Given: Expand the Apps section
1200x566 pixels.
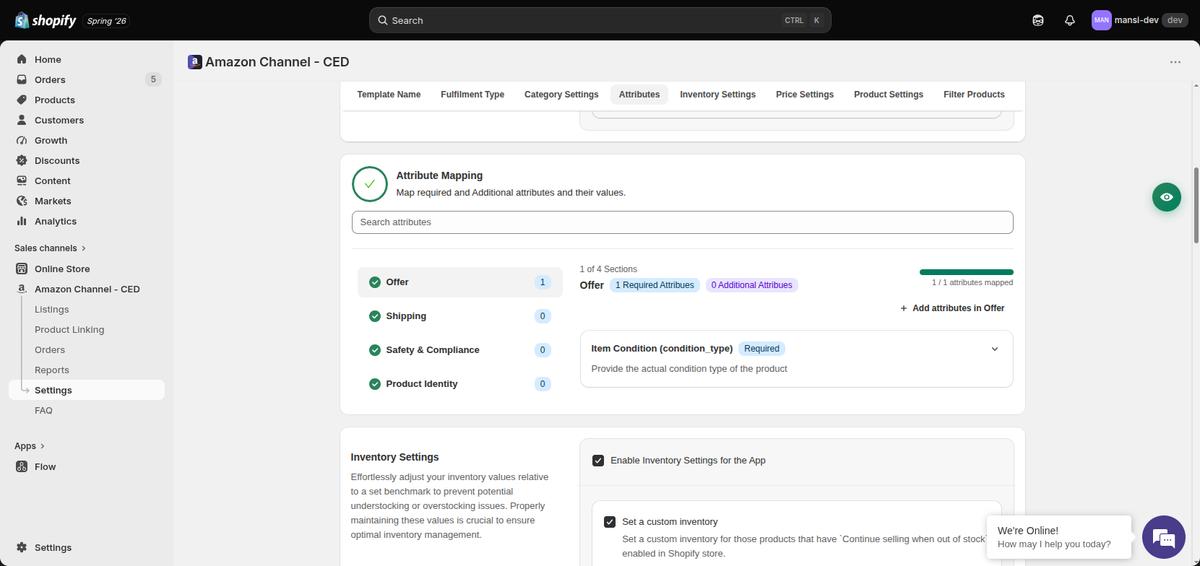Looking at the screenshot, I should point(30,446).
